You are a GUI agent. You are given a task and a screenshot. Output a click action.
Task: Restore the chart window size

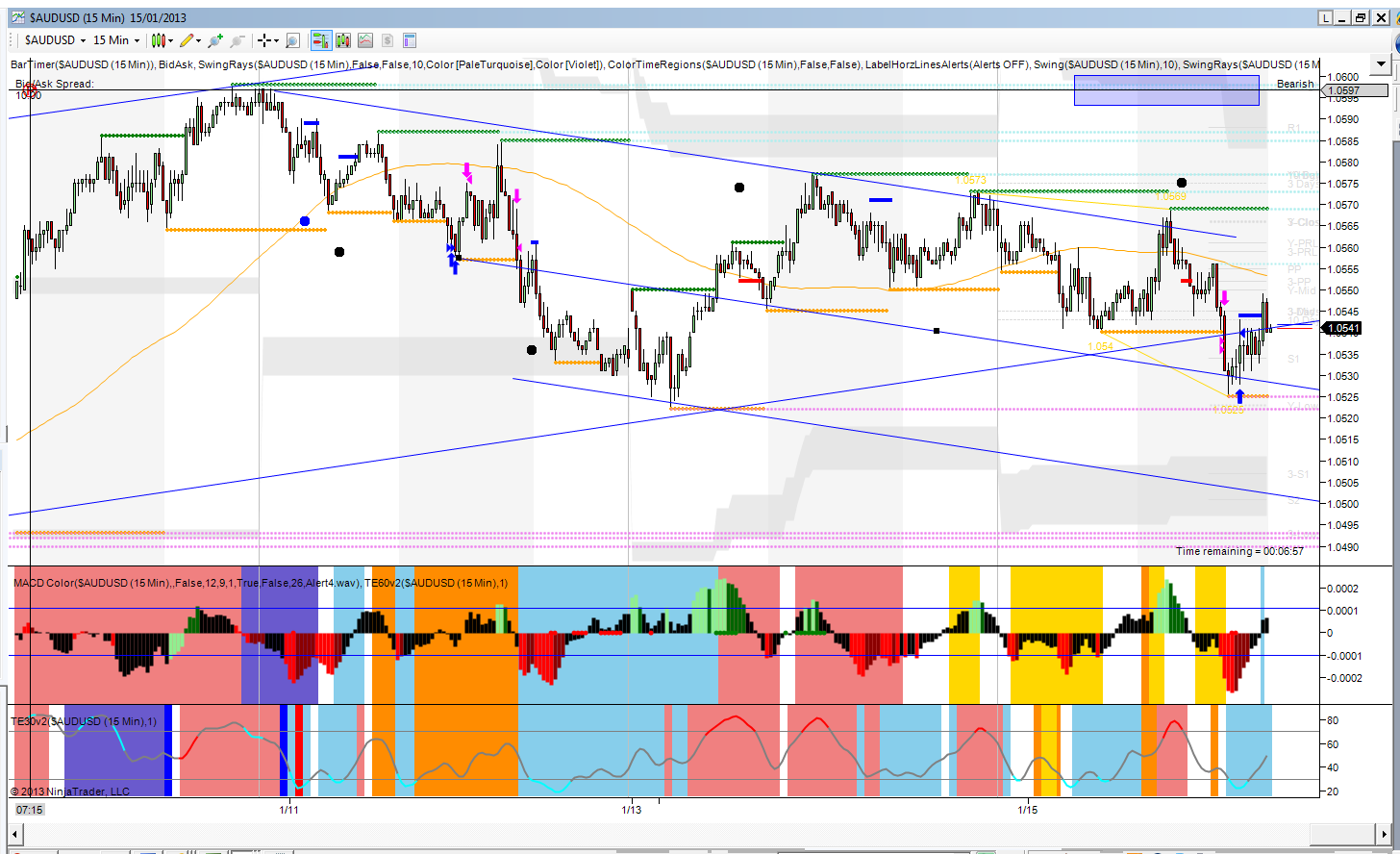tap(1361, 17)
